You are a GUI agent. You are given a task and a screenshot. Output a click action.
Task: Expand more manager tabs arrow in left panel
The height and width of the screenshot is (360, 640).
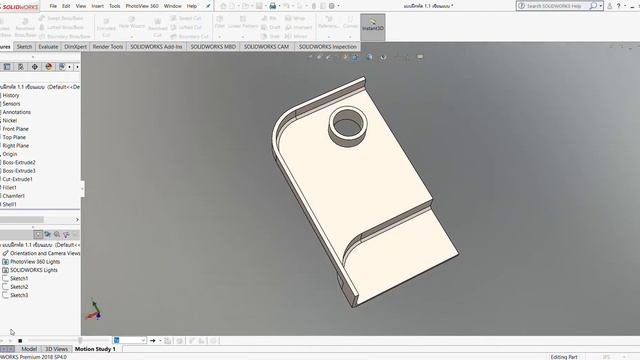(x=77, y=67)
